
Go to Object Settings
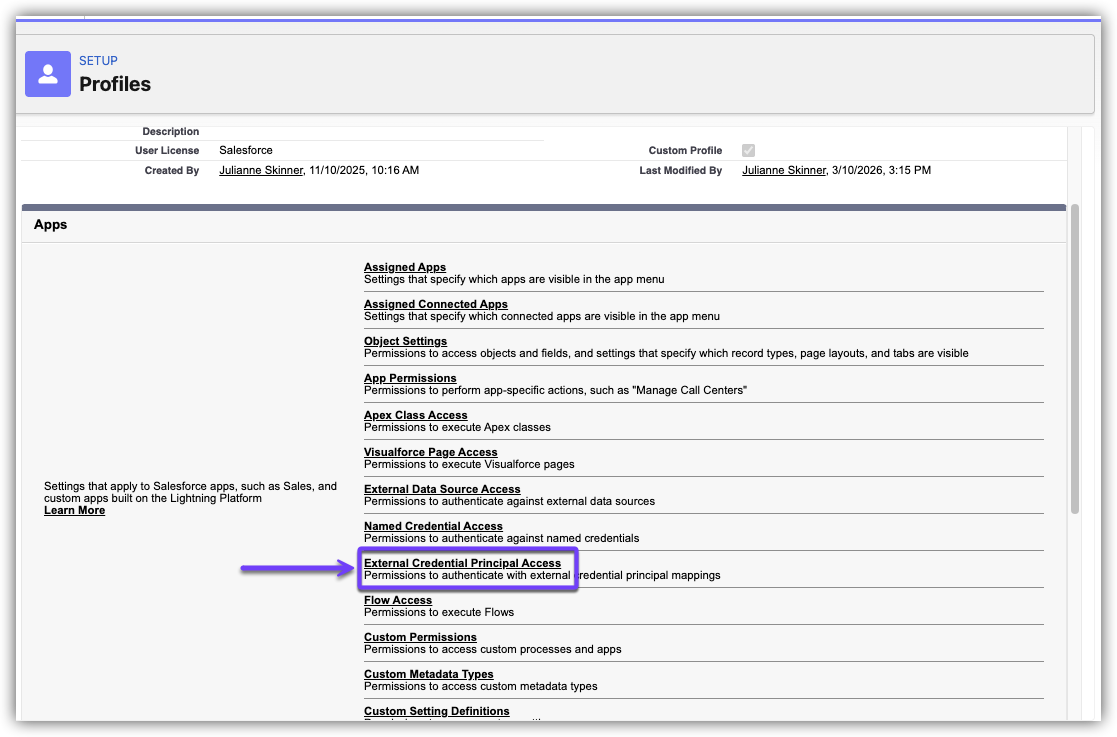point(405,341)
